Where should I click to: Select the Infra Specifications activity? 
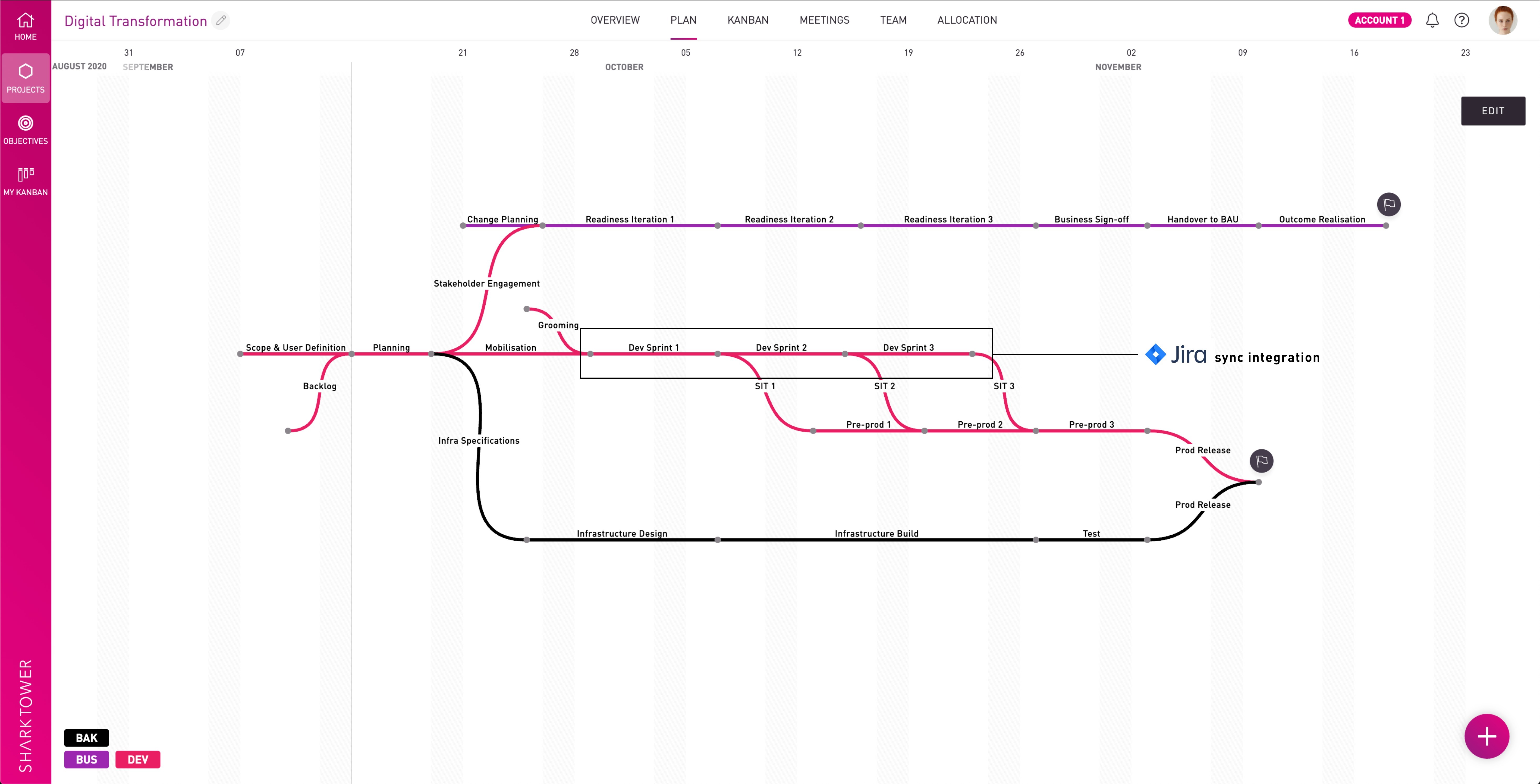(x=478, y=441)
